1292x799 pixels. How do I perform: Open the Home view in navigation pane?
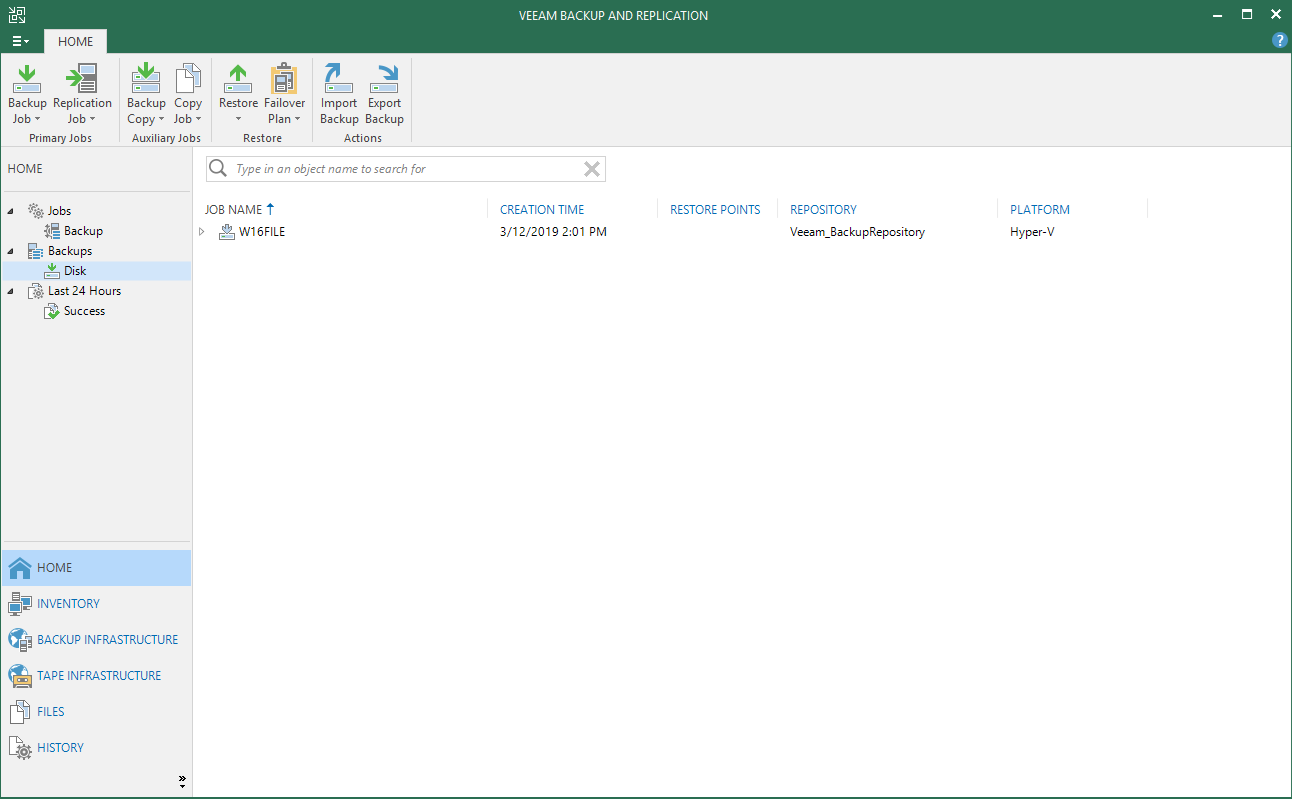pos(96,568)
